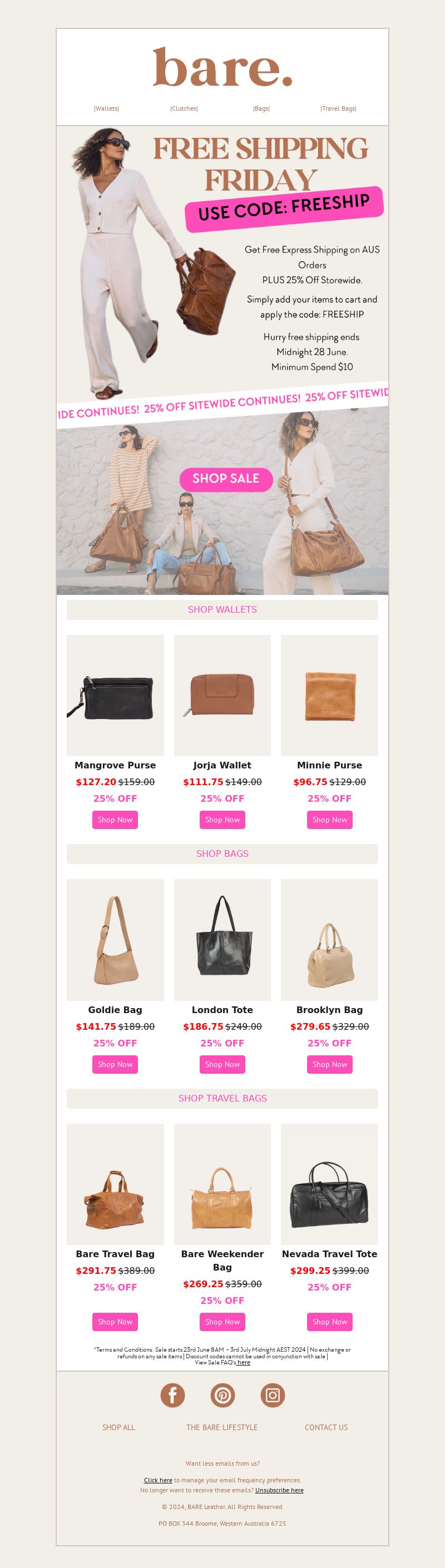This screenshot has width=445, height=1568.
Task: Click Shop Now under London Tote
Action: coord(222,1064)
